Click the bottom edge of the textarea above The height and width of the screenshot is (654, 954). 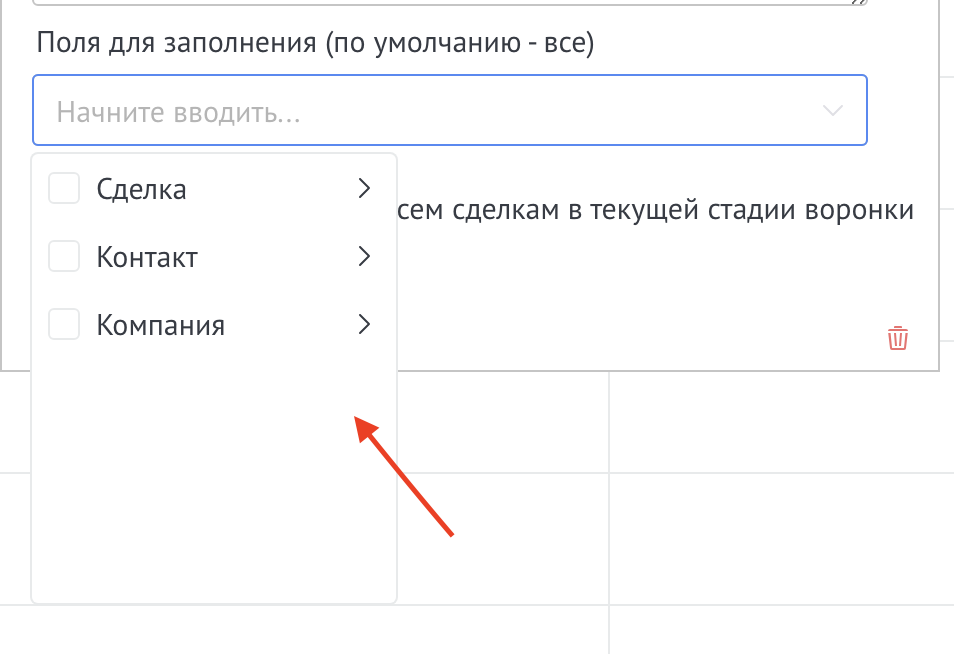(x=450, y=6)
